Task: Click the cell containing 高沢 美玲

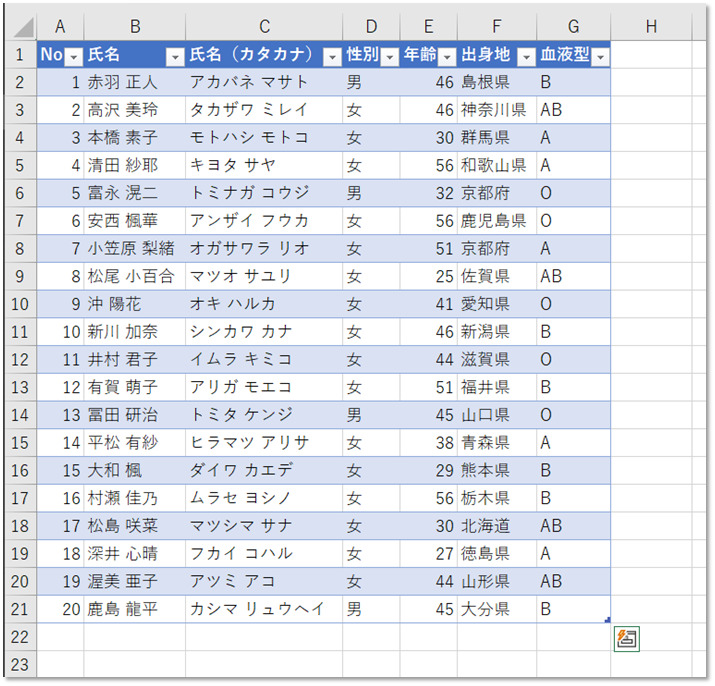Action: (x=135, y=110)
